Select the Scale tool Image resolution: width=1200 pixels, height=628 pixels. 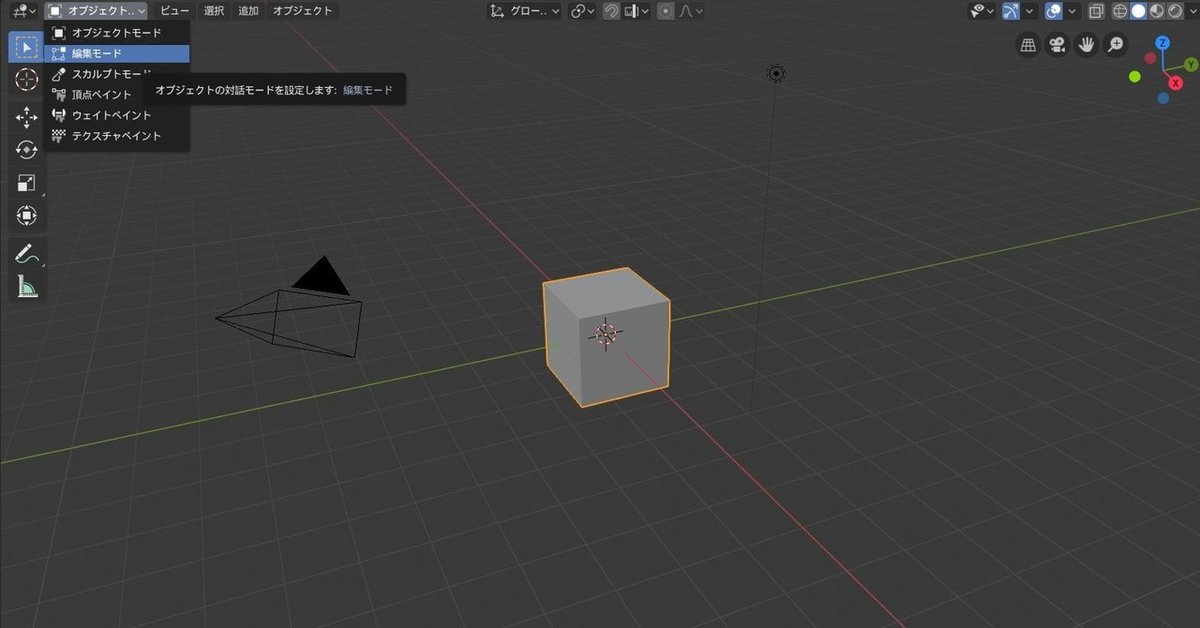pos(27,183)
